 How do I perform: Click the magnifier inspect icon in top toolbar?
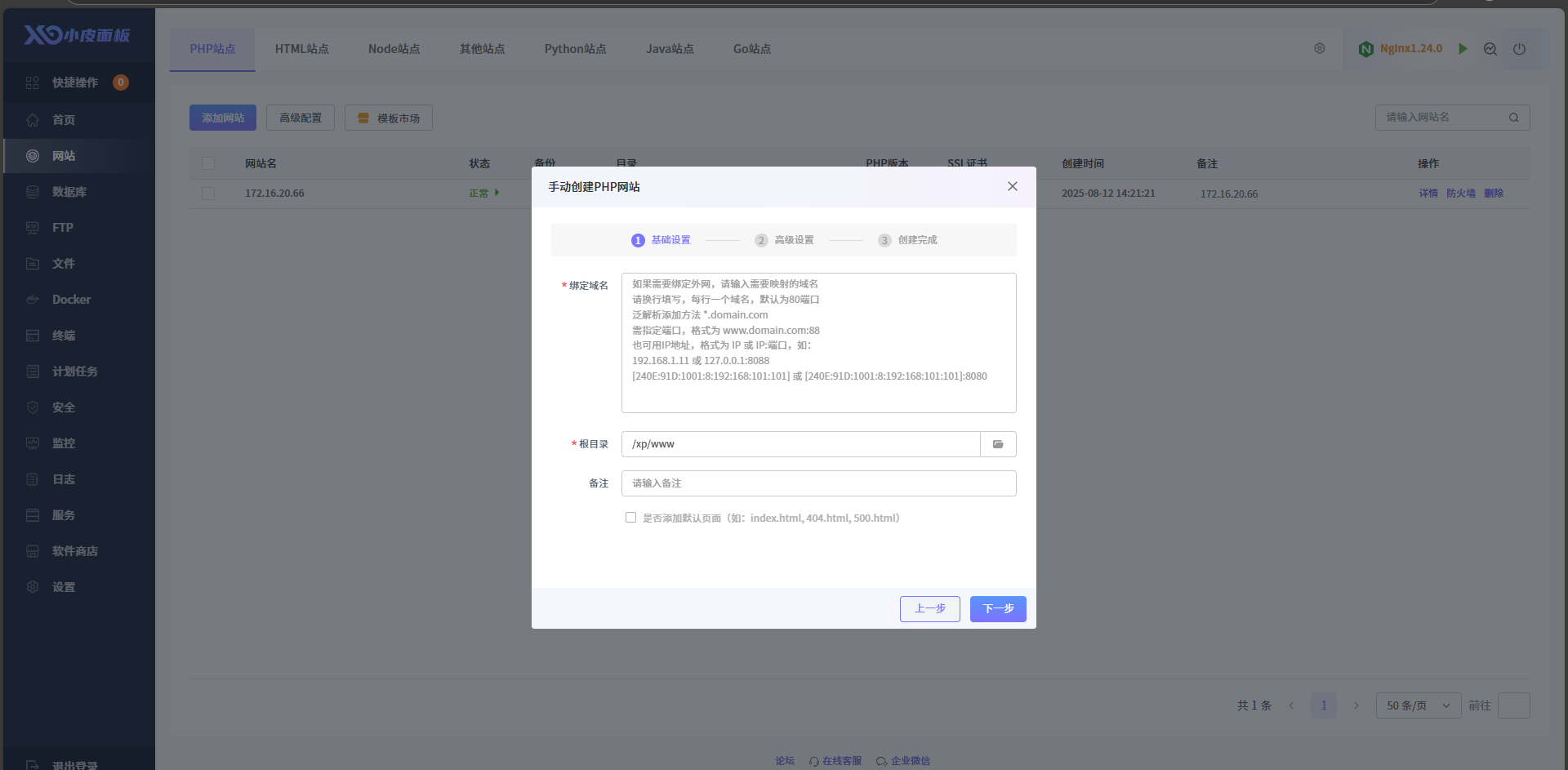point(1490,49)
